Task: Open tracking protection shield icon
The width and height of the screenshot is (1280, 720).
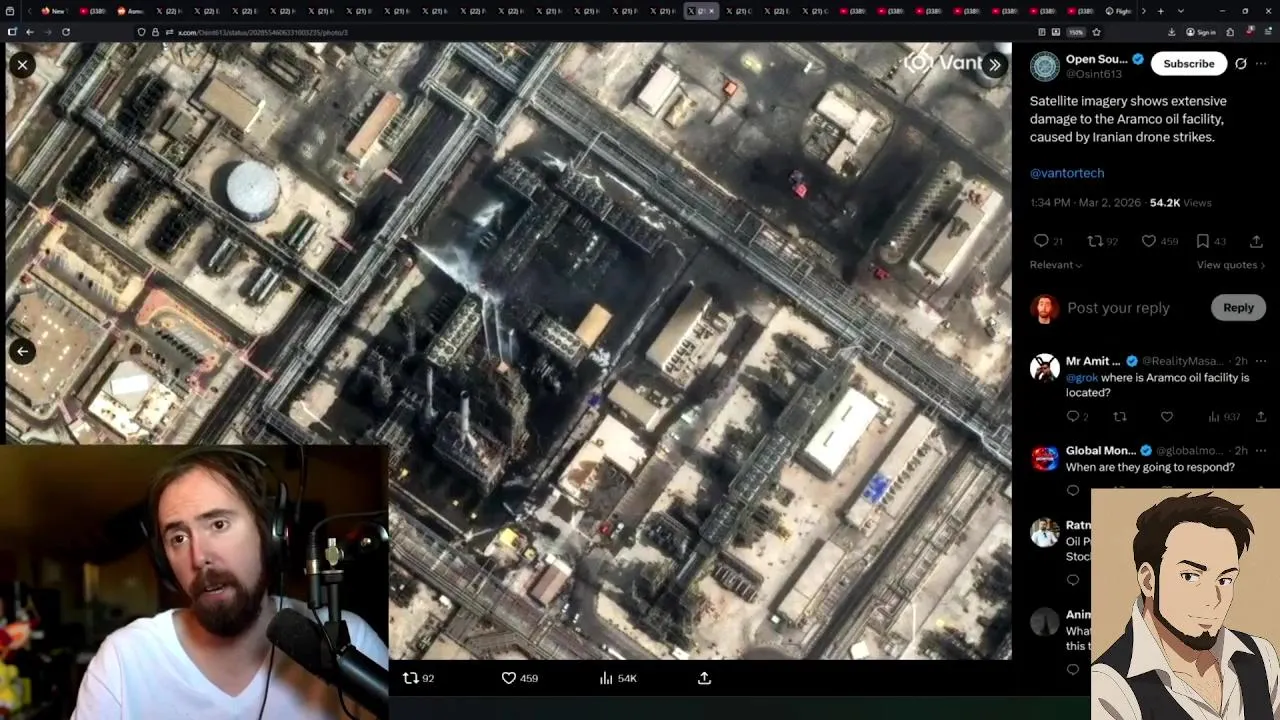Action: (x=141, y=32)
